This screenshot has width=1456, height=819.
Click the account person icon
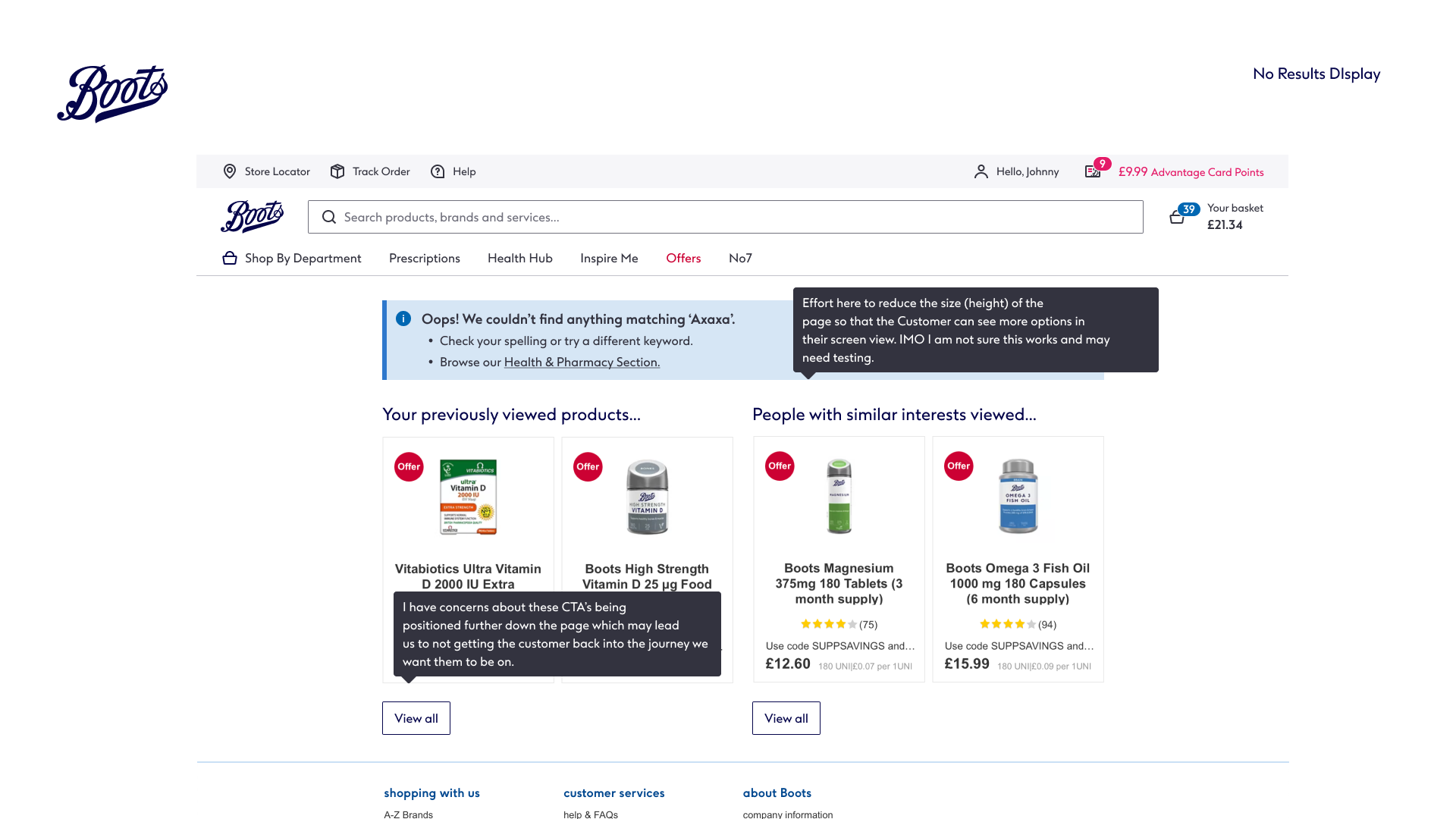[981, 171]
